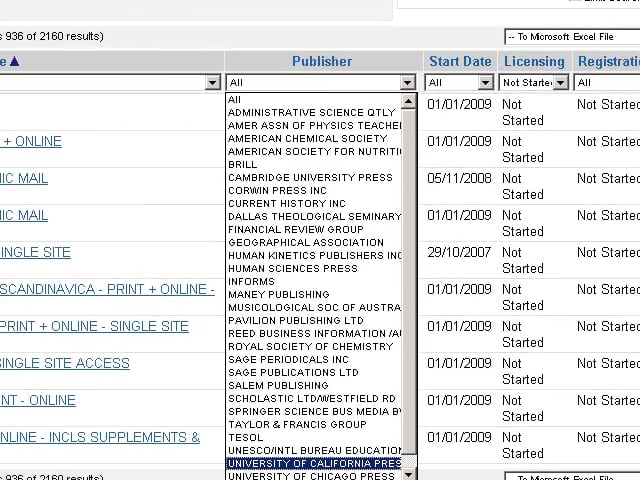Viewport: 640px width, 480px height.
Task: Open 'SCANDINAVICA - PRINT + ONLINE' link
Action: [107, 289]
